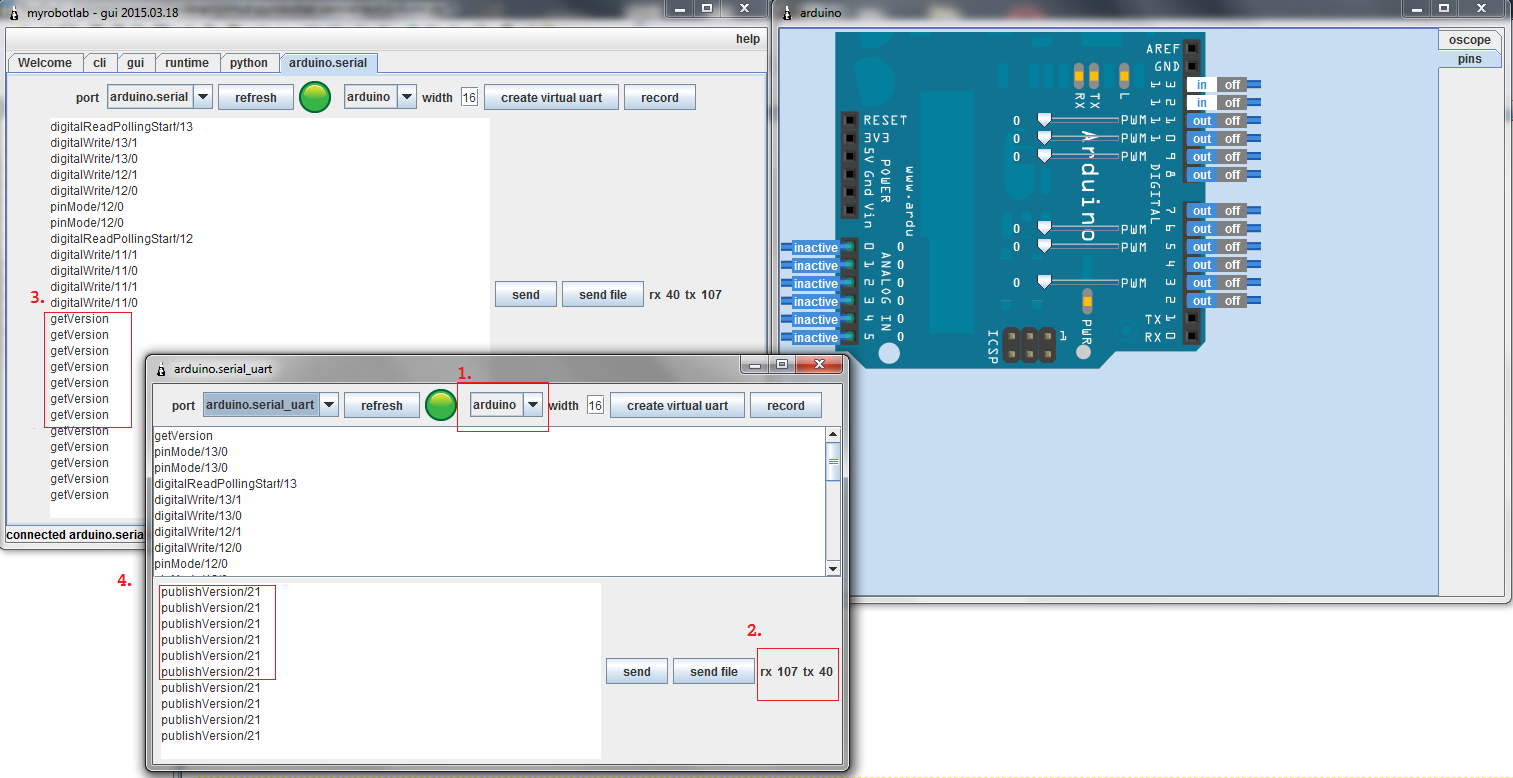The image size is (1513, 778).
Task: Click scroll-up arrow of the uart log scrollbar
Action: [833, 434]
